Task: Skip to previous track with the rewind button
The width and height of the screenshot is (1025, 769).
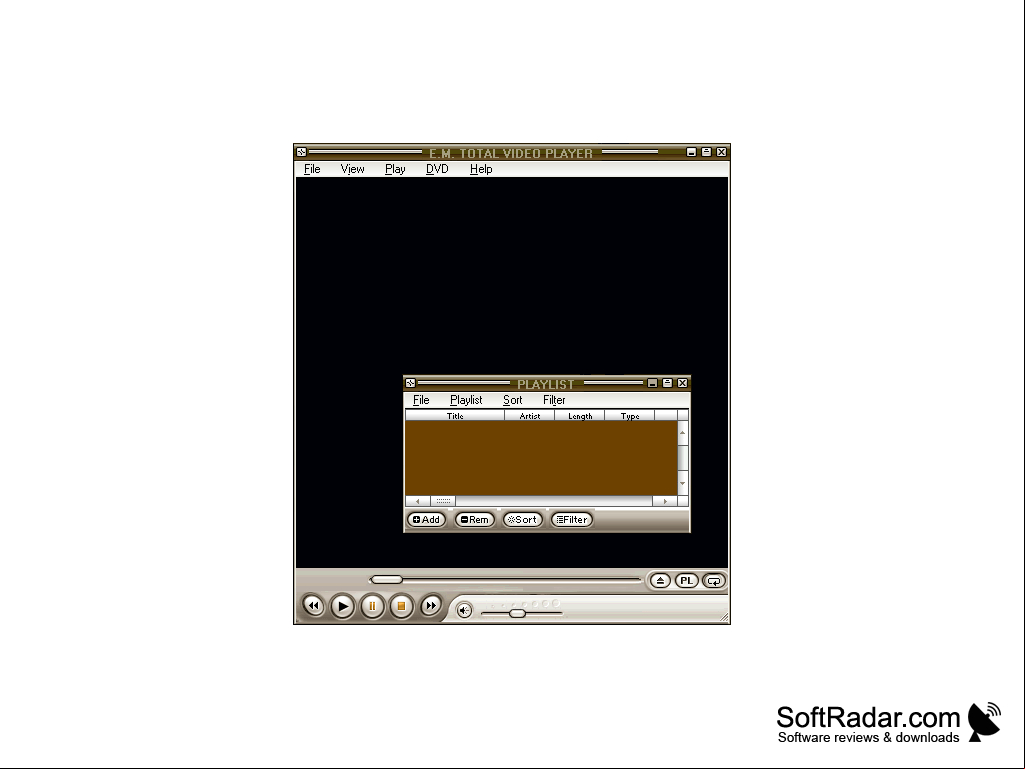Action: click(x=313, y=606)
